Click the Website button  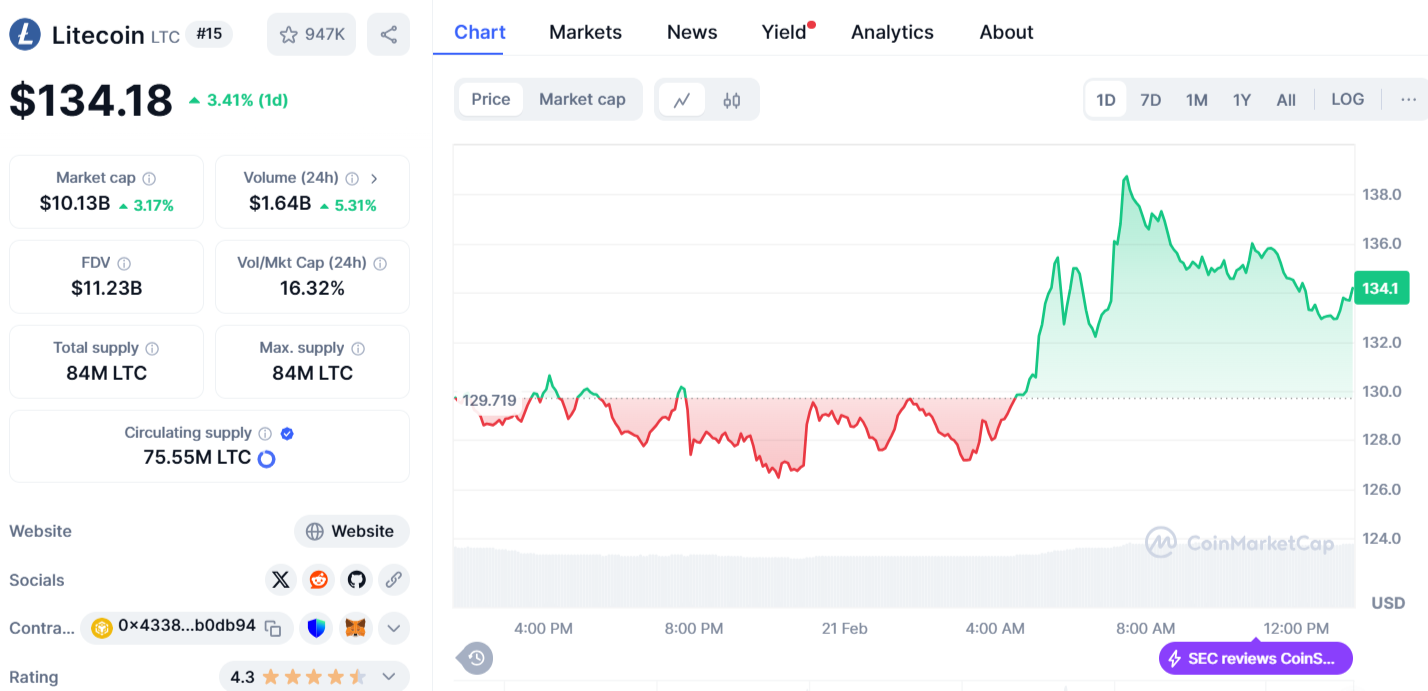click(351, 531)
